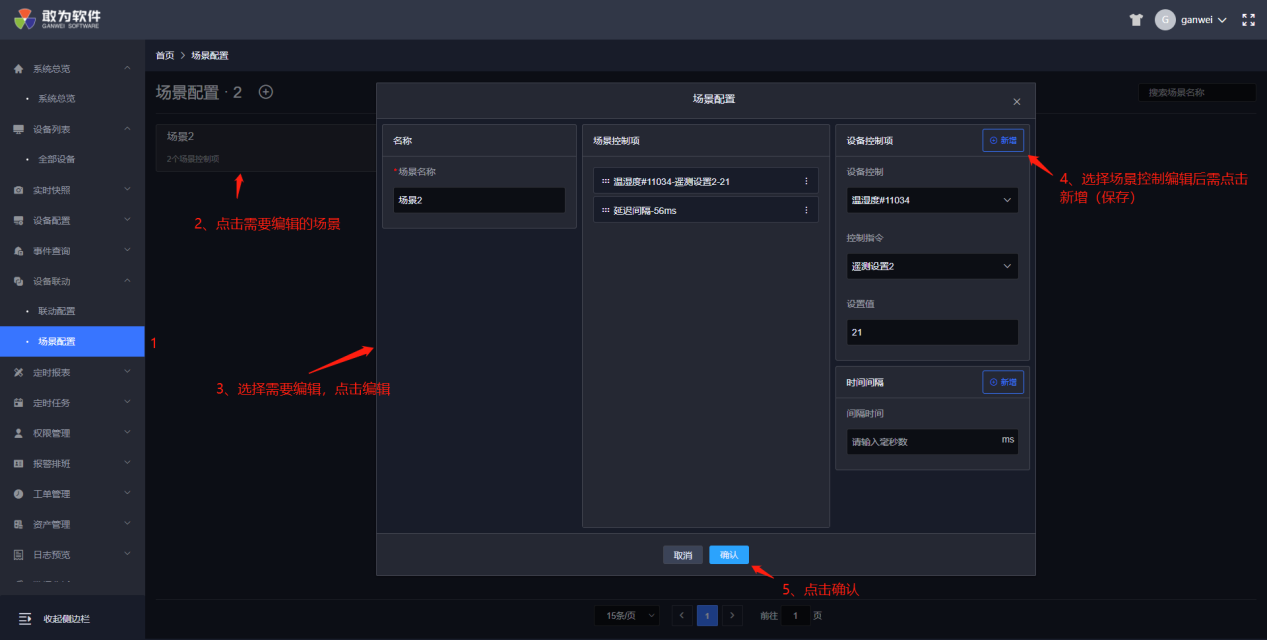The height and width of the screenshot is (640, 1267).
Task: Open the theme shirt icon in header
Action: 1136,20
